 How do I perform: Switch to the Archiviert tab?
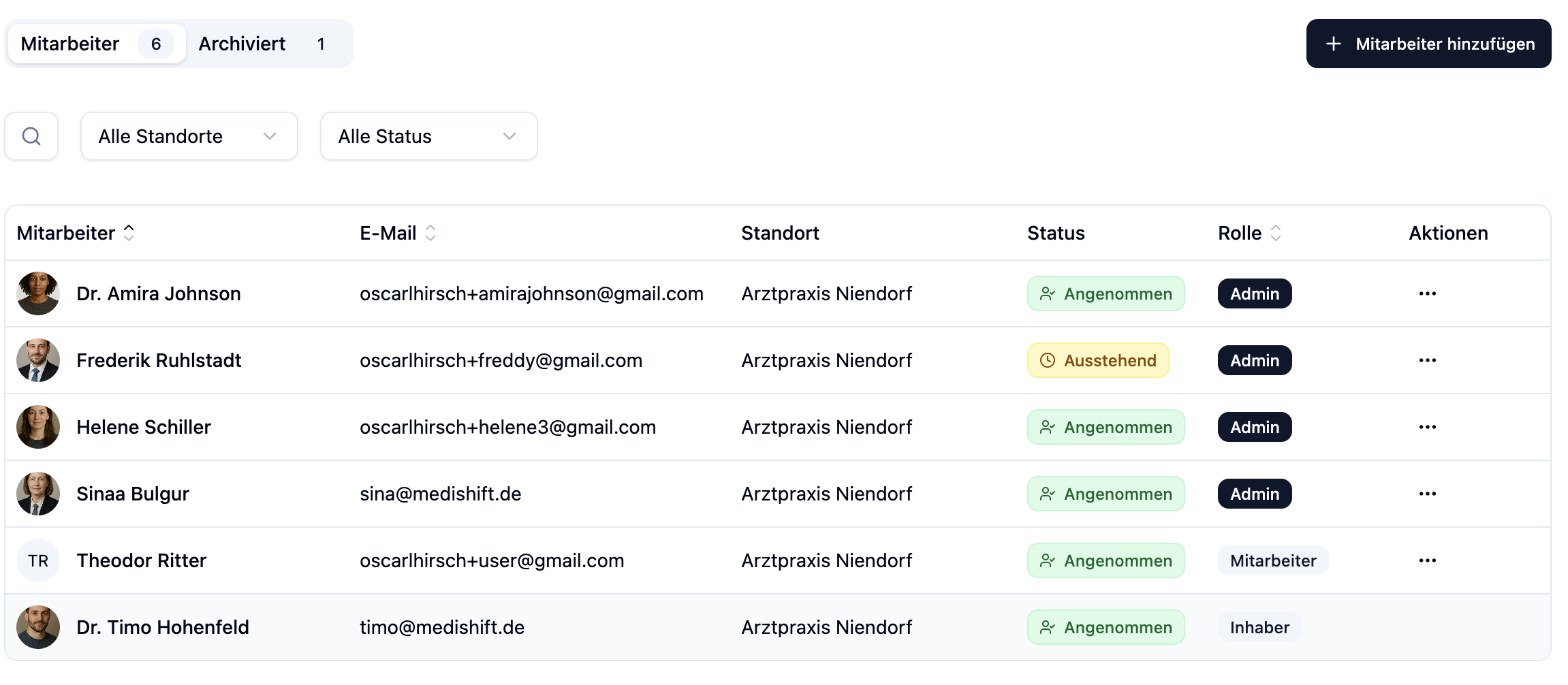click(262, 44)
